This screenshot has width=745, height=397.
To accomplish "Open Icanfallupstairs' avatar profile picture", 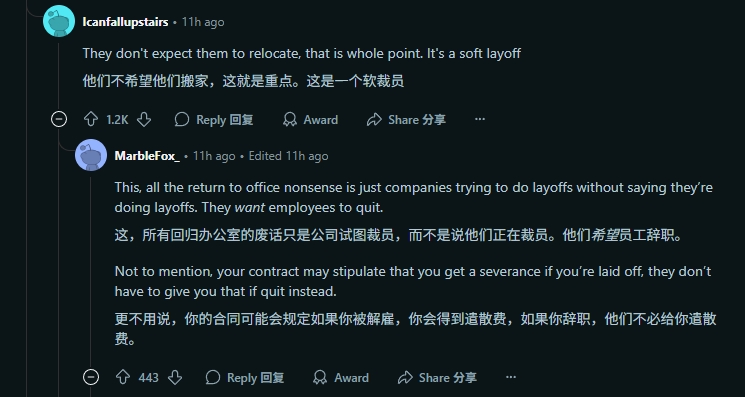I will [59, 21].
